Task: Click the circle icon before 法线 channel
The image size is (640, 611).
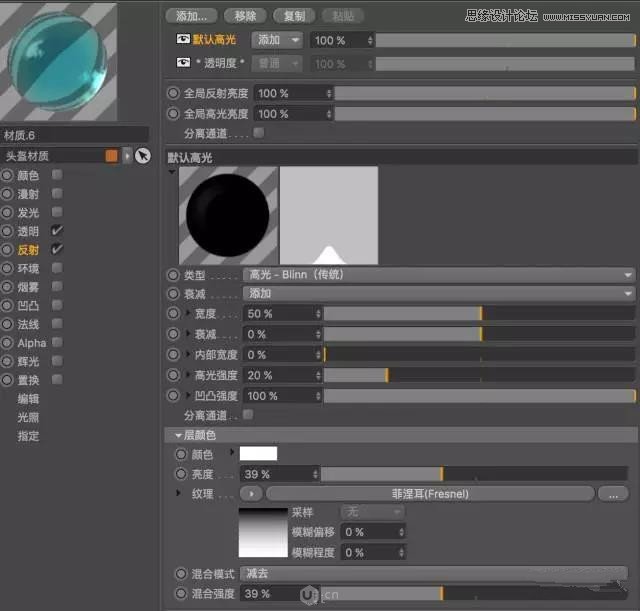Action: (x=7, y=324)
